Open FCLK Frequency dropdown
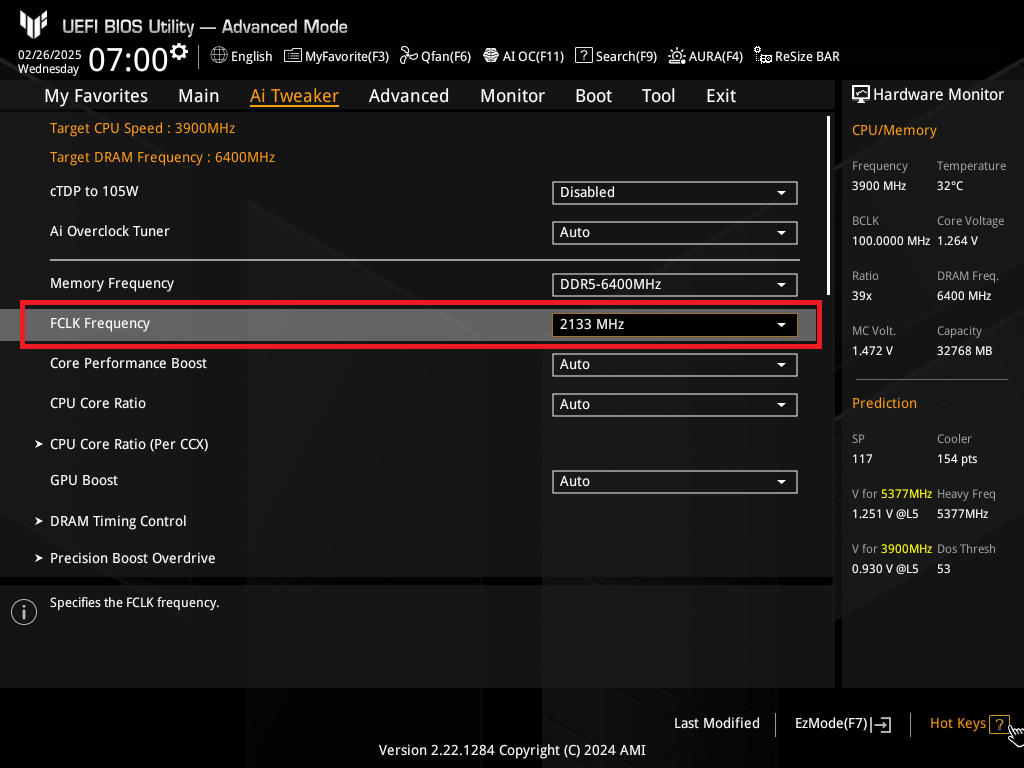Screen dimensions: 1024x768 (675, 325)
